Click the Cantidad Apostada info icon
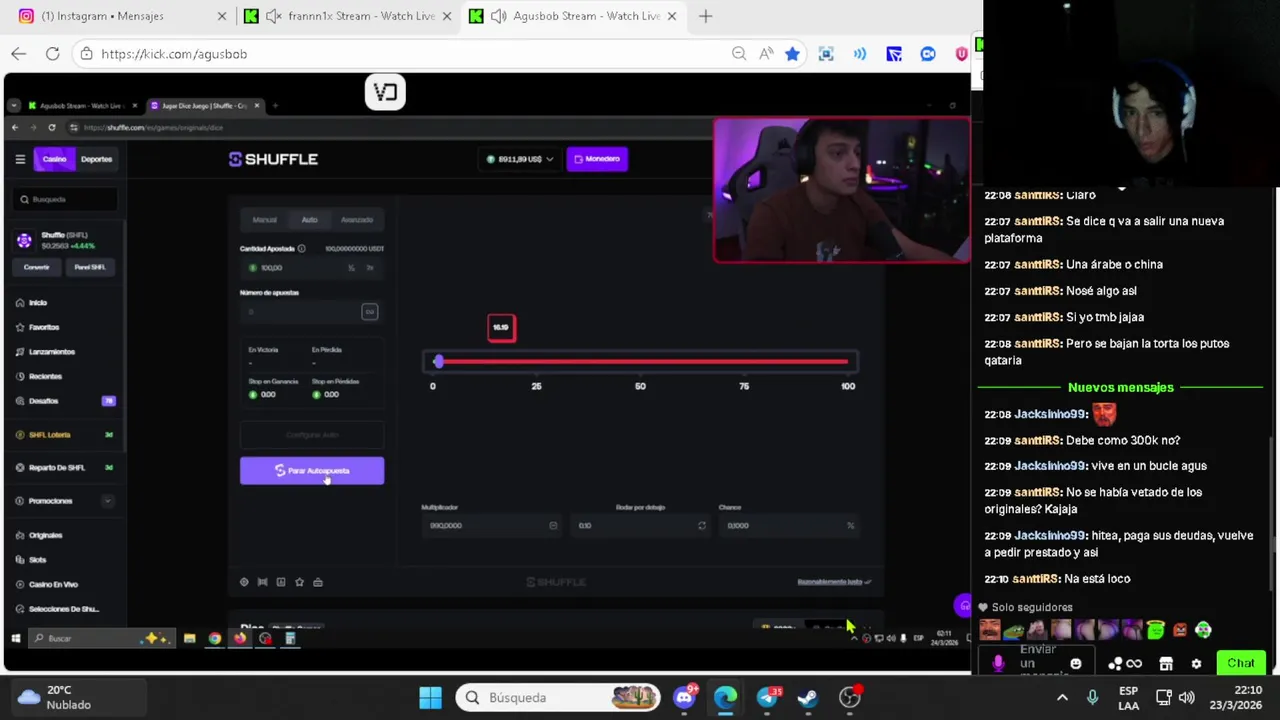 pyautogui.click(x=301, y=249)
